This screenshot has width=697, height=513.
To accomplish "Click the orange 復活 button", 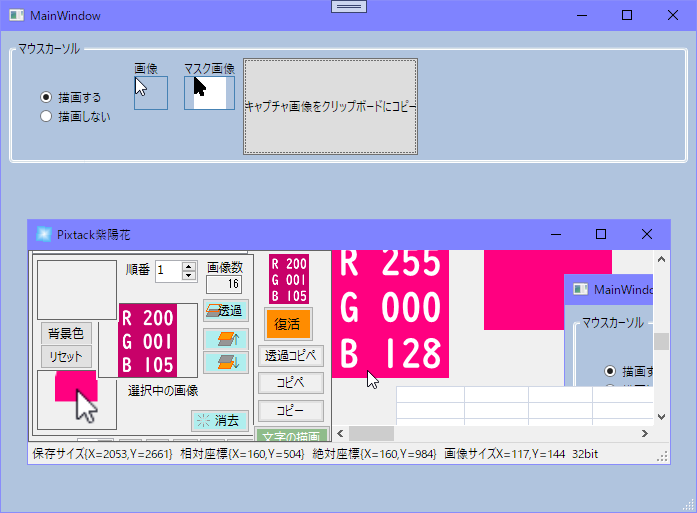I will (288, 324).
